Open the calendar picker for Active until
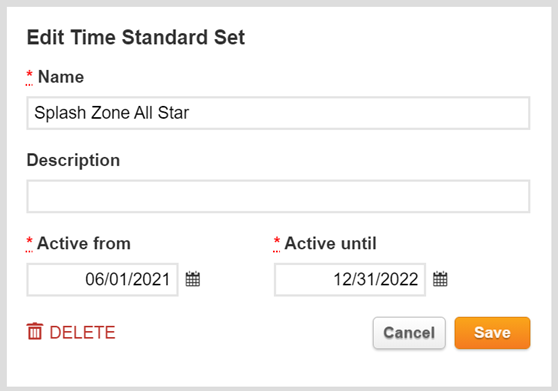The width and height of the screenshot is (558, 391). point(440,279)
